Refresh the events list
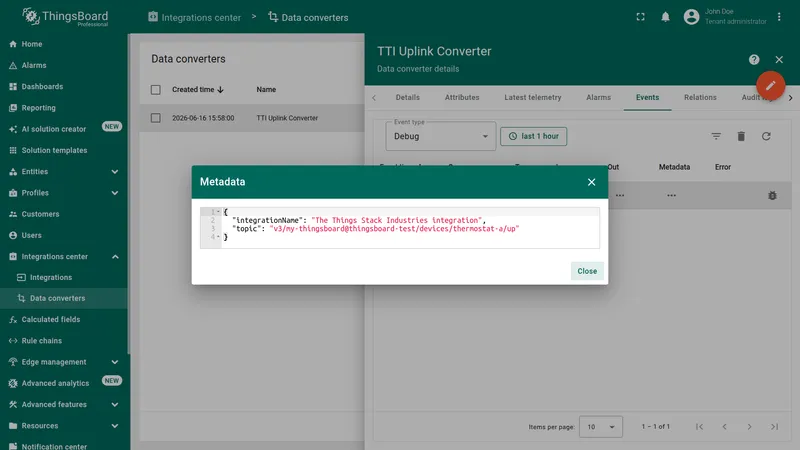Viewport: 800px width, 450px height. pyautogui.click(x=766, y=136)
